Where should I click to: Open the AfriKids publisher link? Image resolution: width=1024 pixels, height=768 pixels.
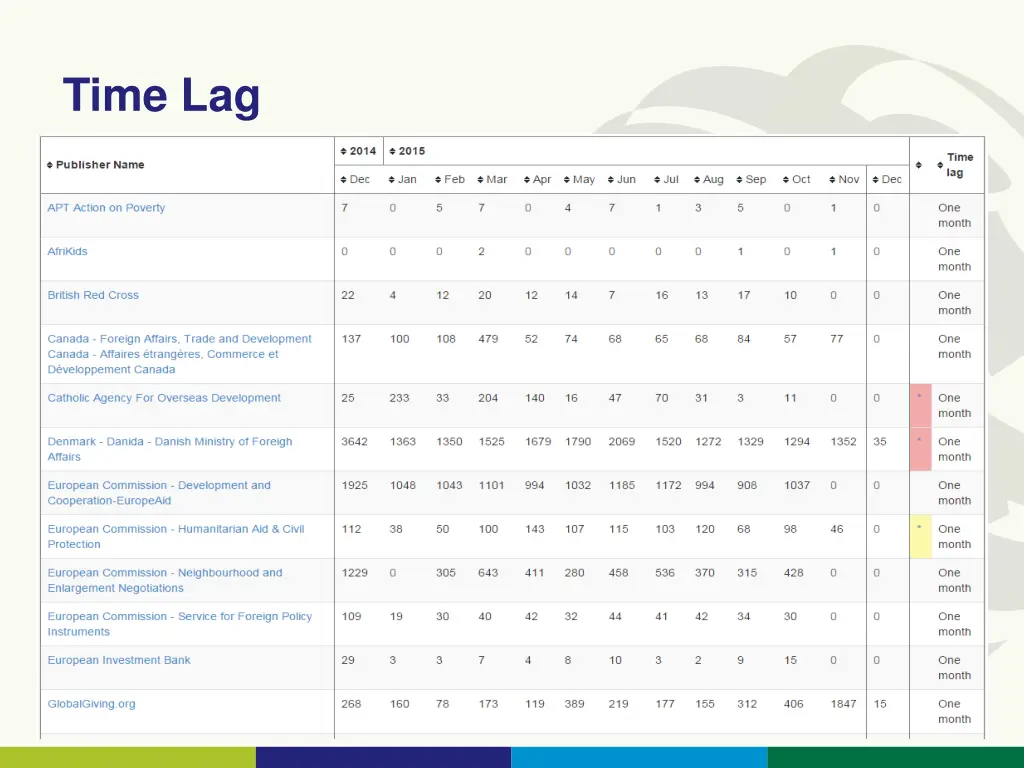67,251
